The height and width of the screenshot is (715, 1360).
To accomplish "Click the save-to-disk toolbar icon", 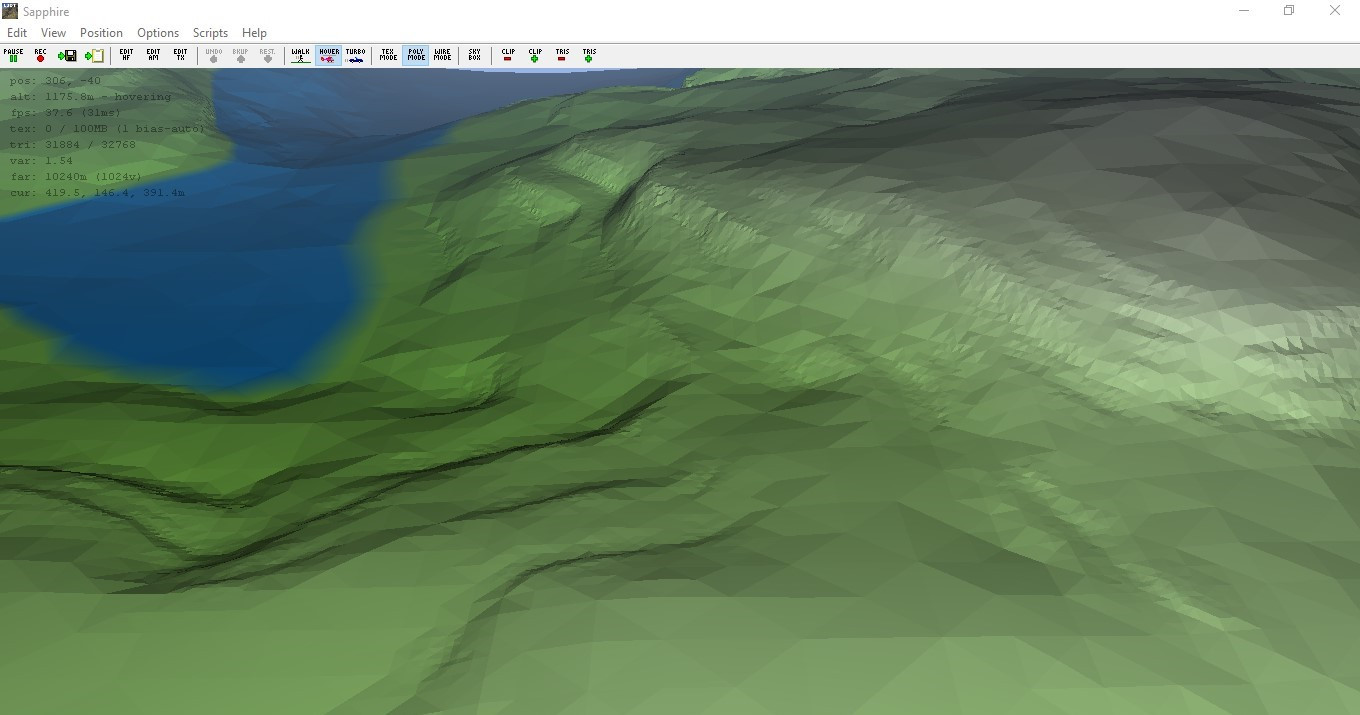I will tap(67, 56).
